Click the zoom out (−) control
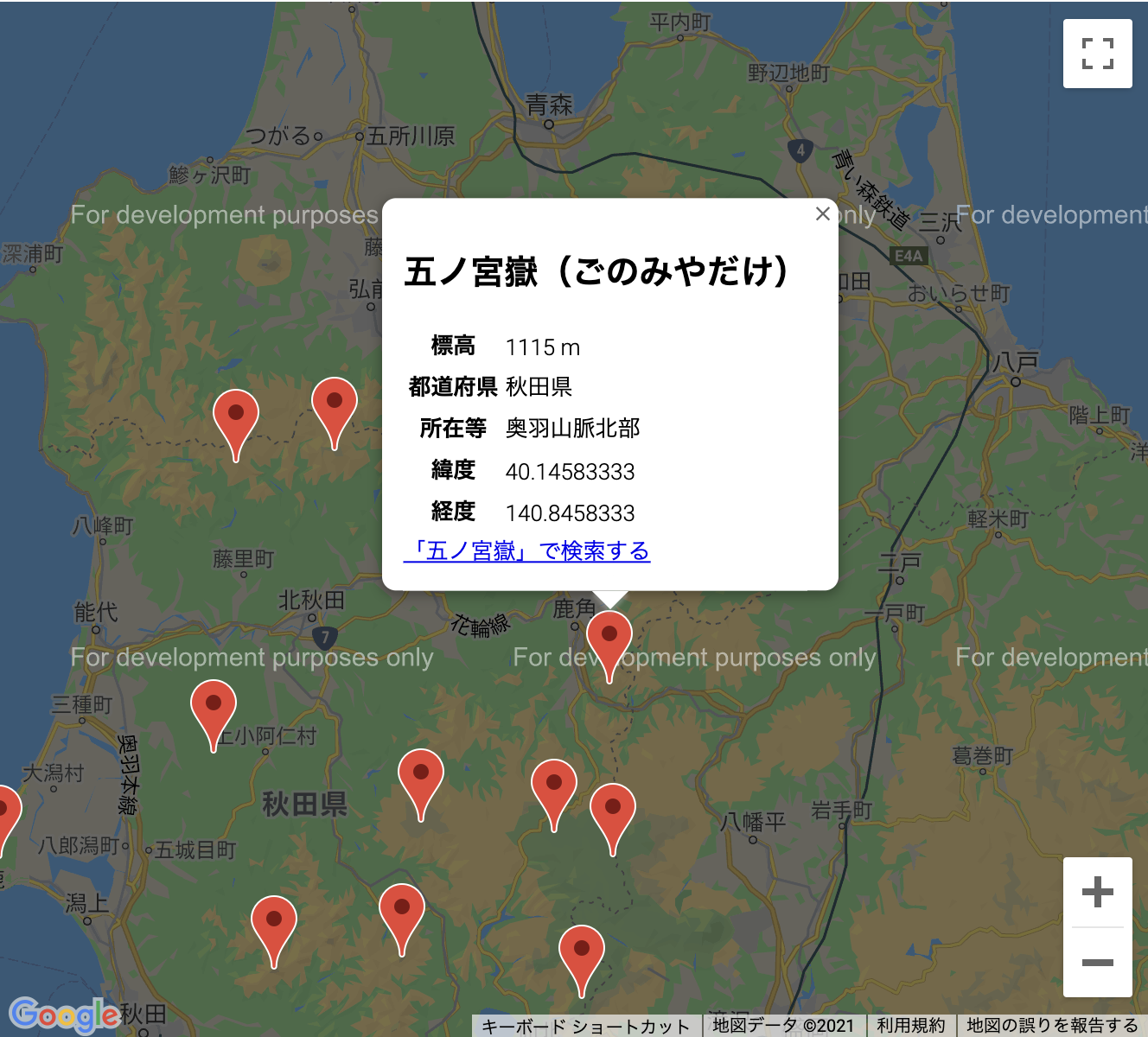This screenshot has height=1037, width=1148. (x=1097, y=961)
